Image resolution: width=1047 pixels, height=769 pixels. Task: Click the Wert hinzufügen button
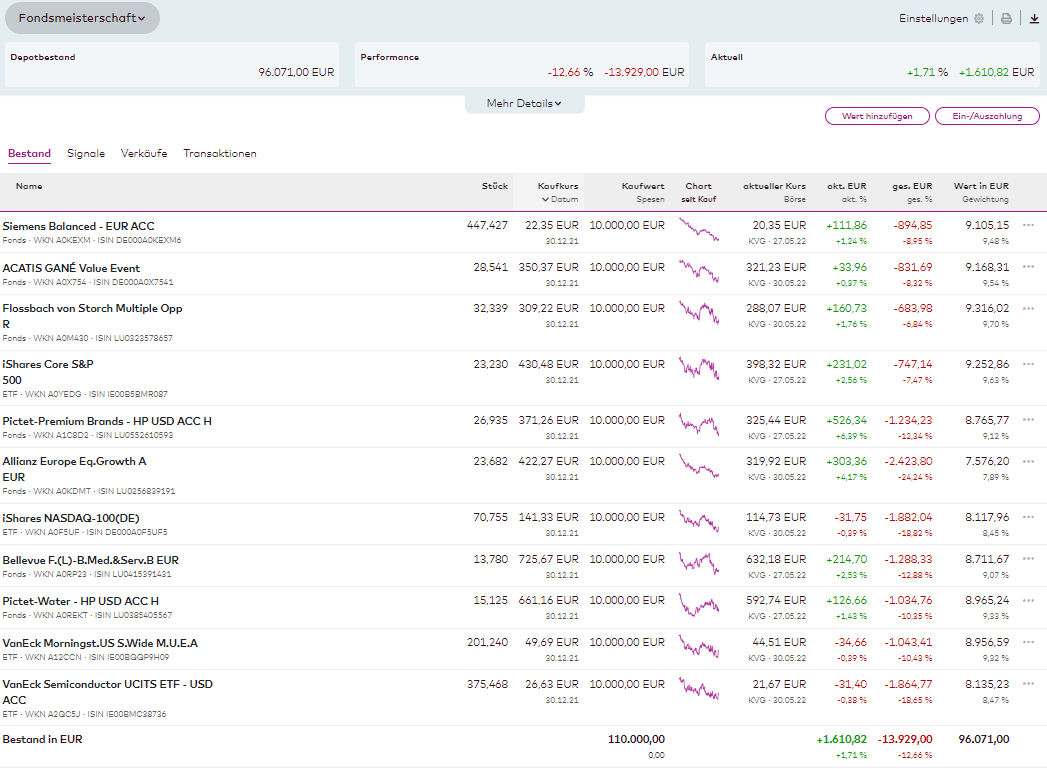(x=877, y=116)
